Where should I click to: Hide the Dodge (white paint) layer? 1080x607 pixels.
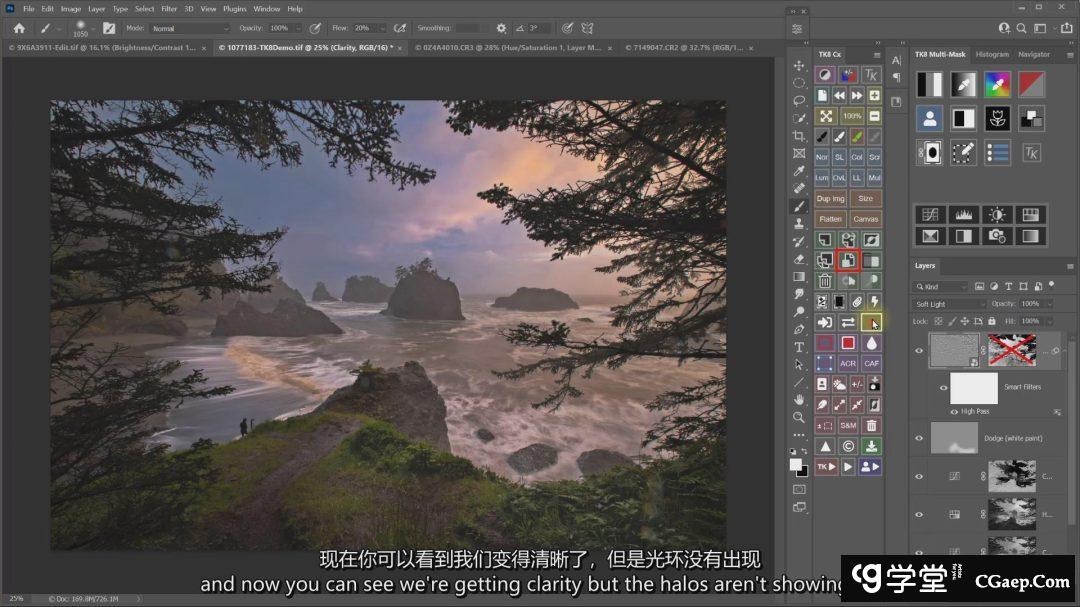[919, 438]
